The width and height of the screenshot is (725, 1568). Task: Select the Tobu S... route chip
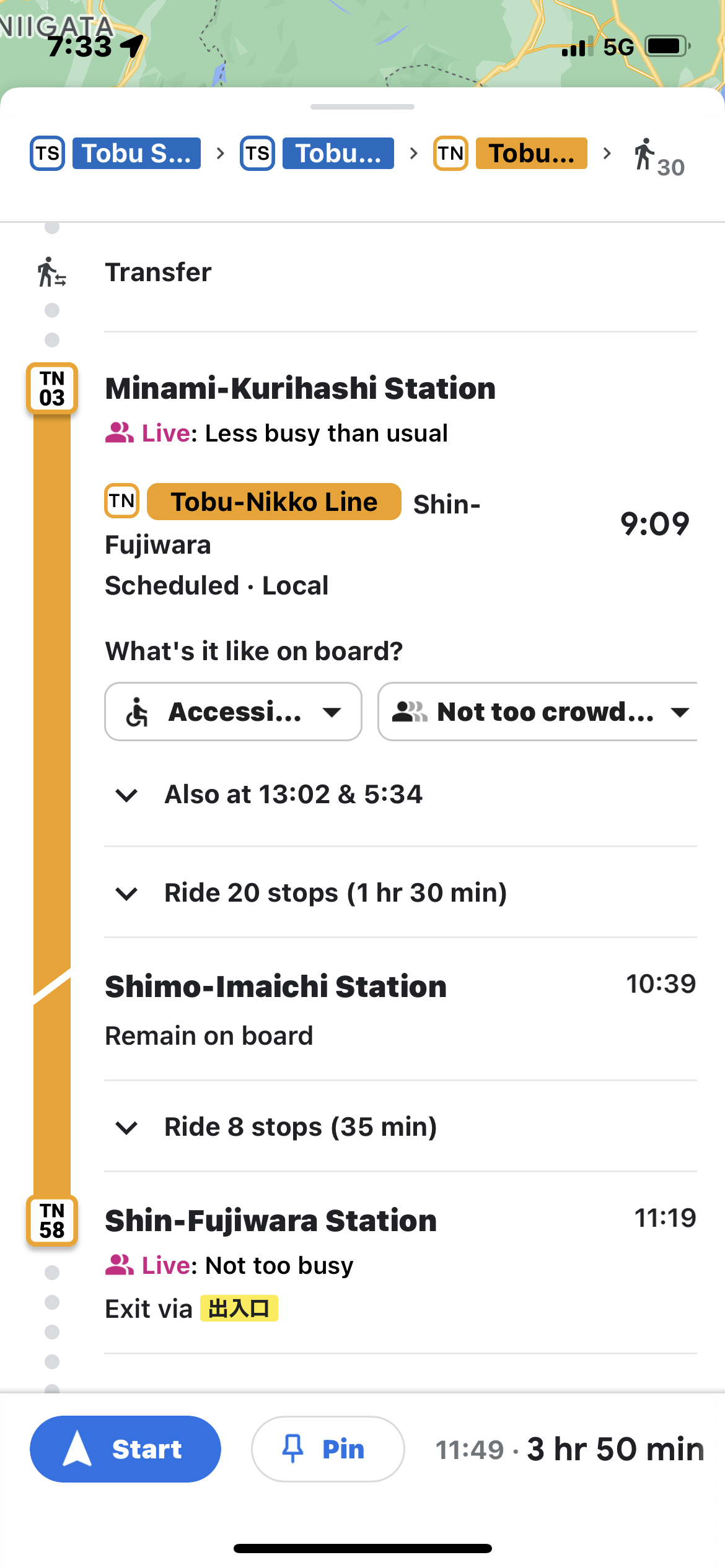point(136,154)
